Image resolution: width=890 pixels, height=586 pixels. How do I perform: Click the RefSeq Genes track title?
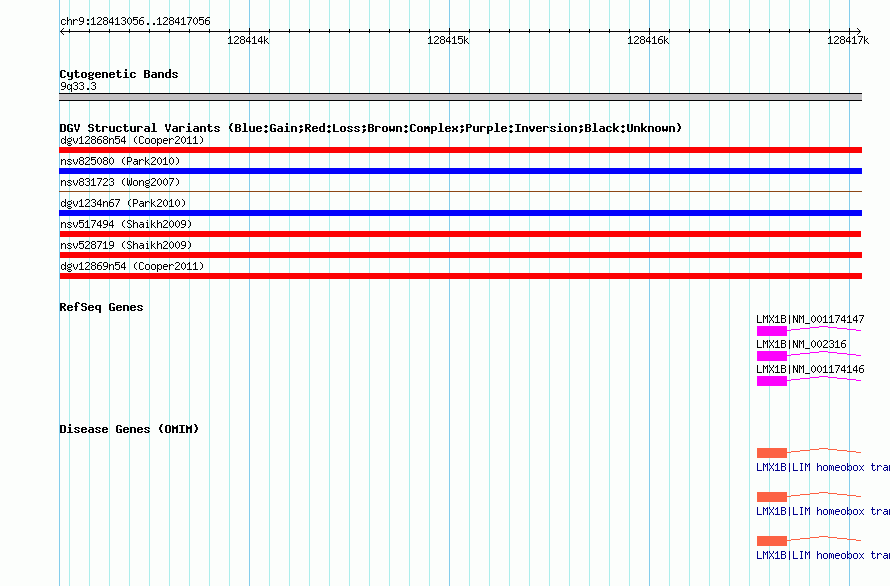101,307
